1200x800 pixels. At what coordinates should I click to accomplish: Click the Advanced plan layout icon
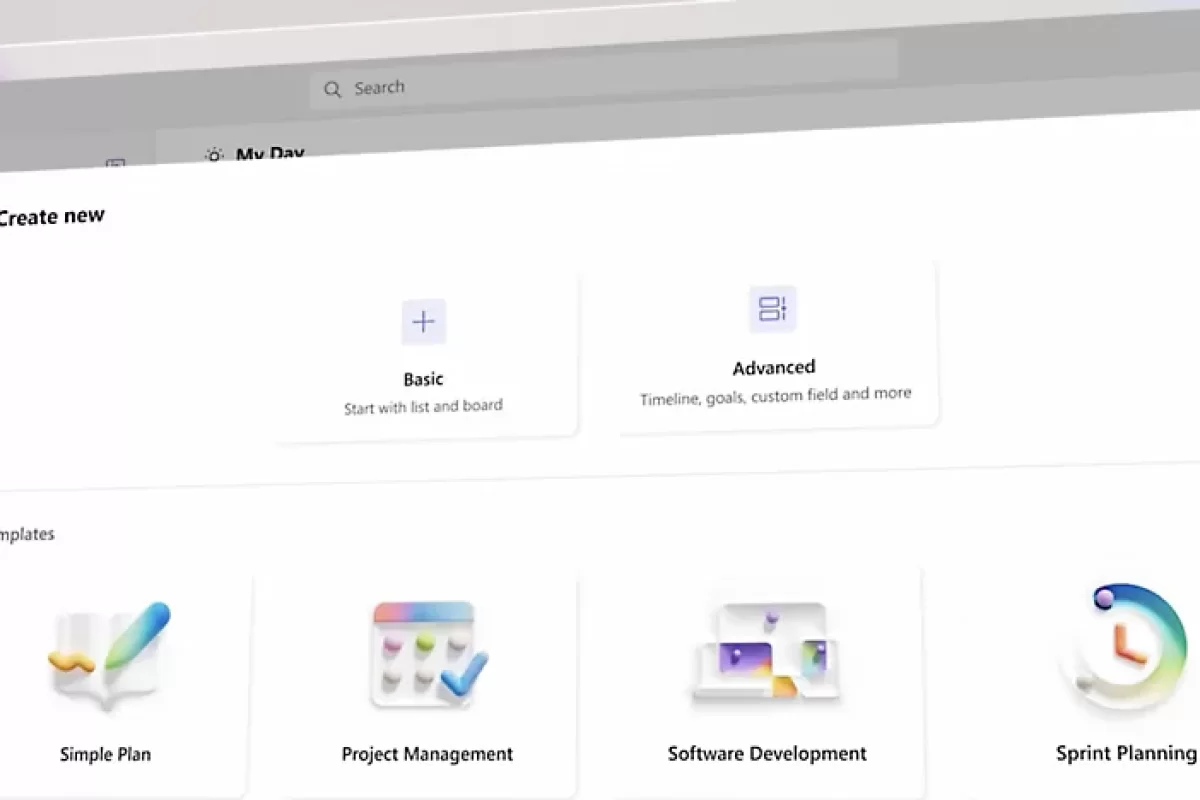click(773, 309)
